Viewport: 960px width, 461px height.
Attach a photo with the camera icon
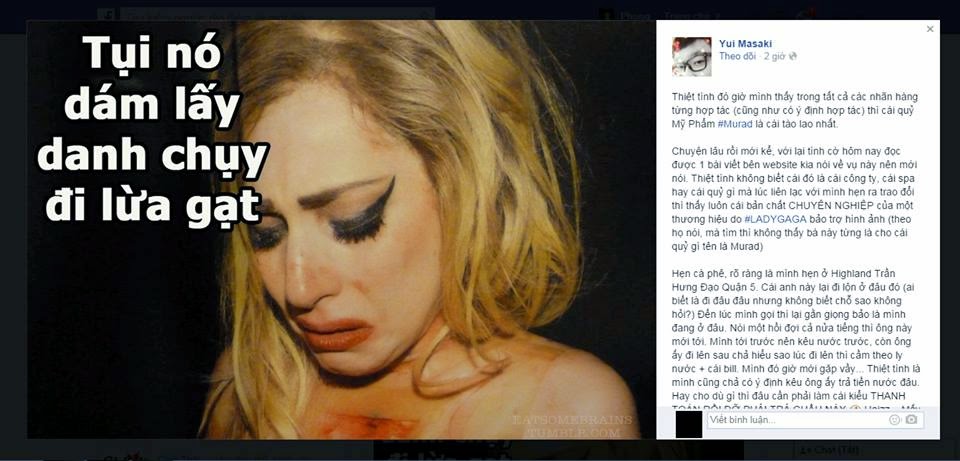click(912, 420)
